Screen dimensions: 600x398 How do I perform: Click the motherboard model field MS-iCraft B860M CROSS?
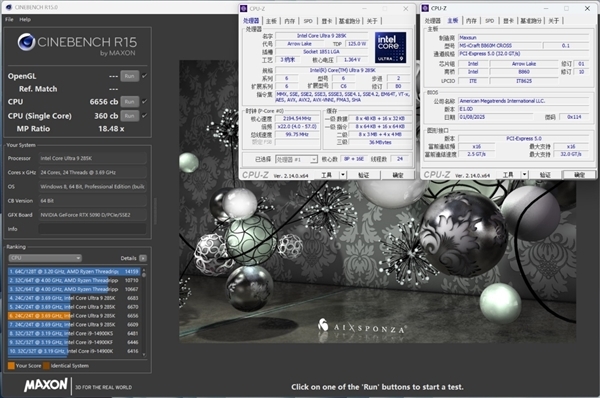click(x=499, y=46)
